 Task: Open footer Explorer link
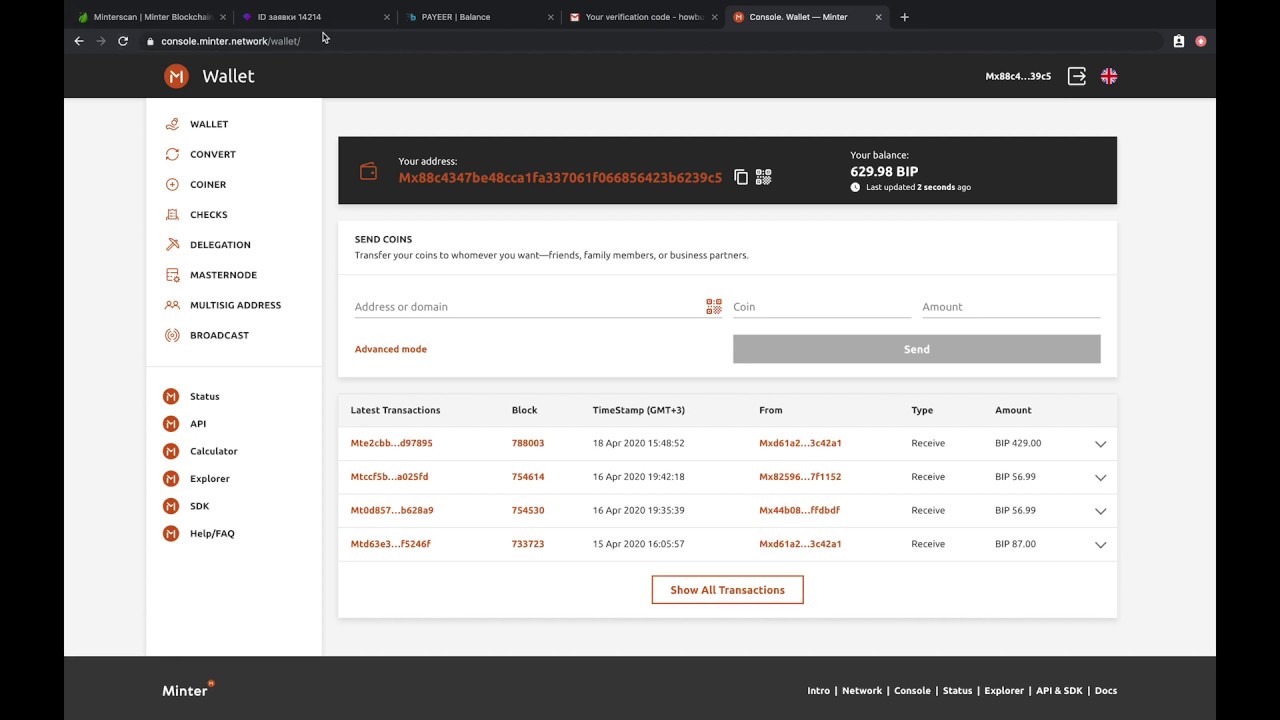tap(1004, 691)
